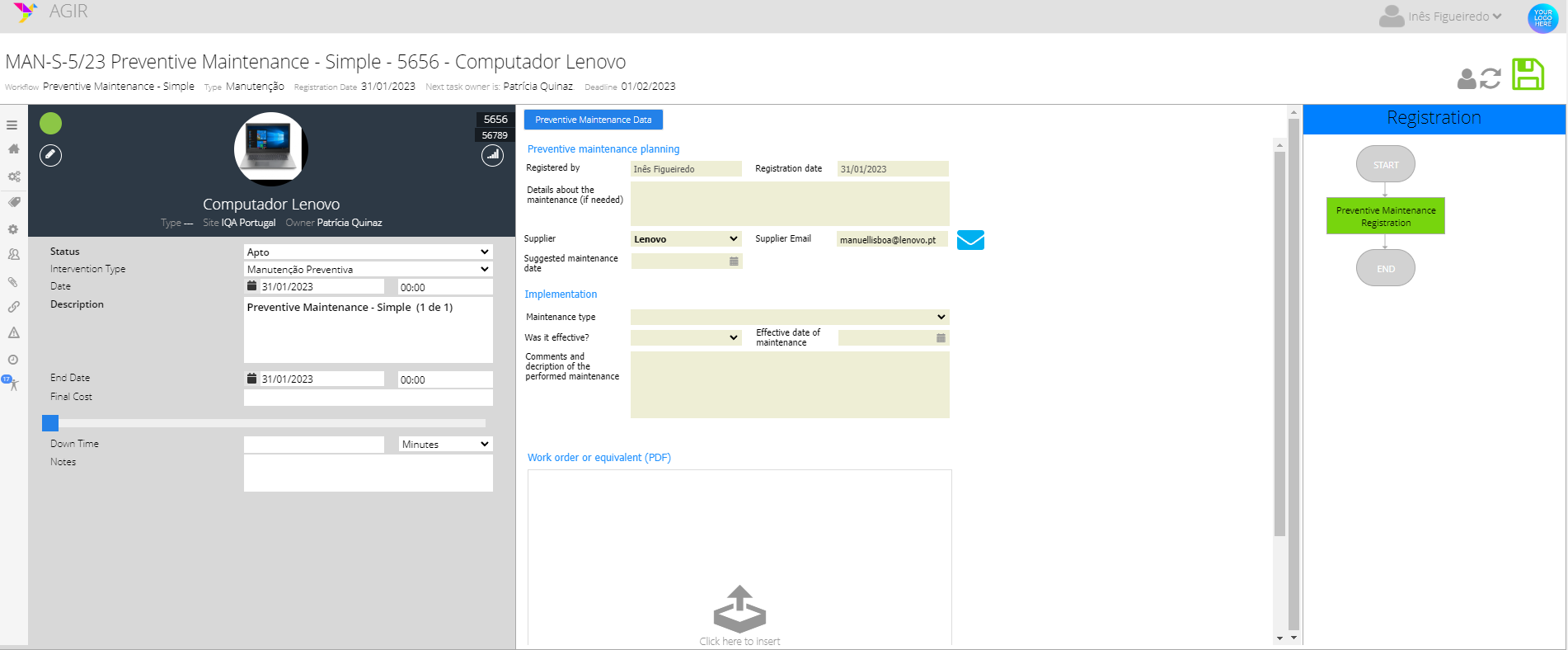Viewport: 1568px width, 650px height.
Task: Click the scroll up arrow of form panel
Action: coord(1279,145)
